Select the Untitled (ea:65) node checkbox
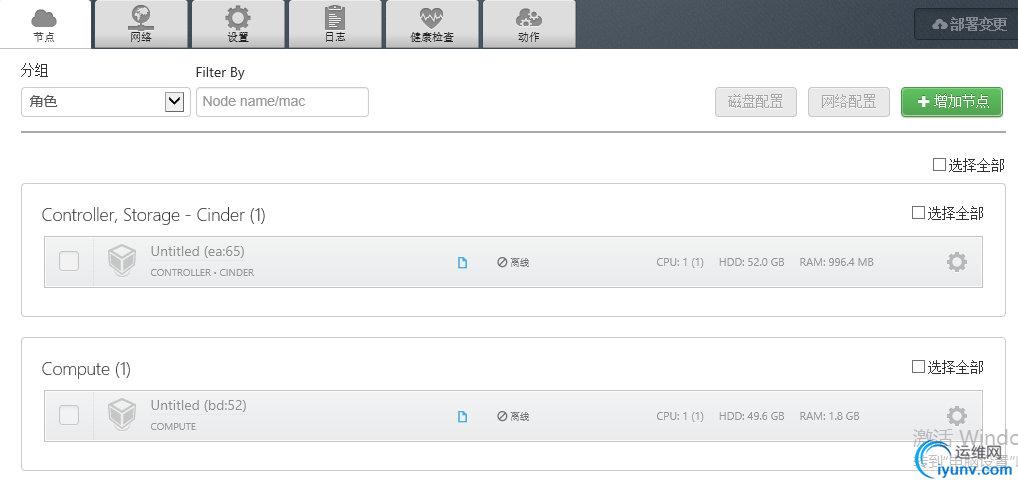Image resolution: width=1018 pixels, height=486 pixels. 69,261
